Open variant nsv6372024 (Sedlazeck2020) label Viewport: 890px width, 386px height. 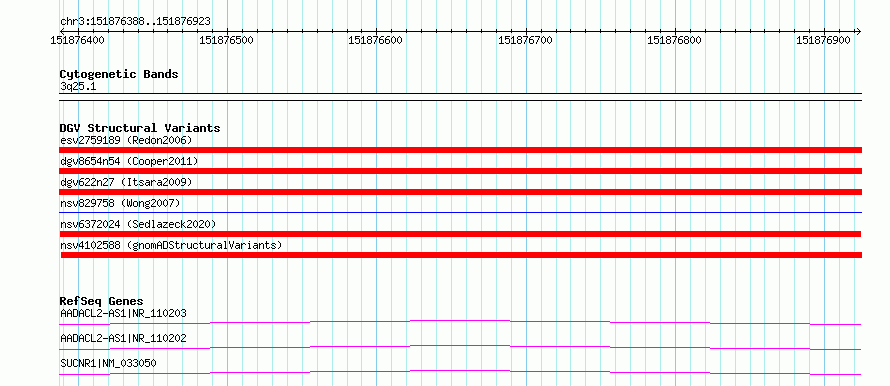tap(138, 224)
